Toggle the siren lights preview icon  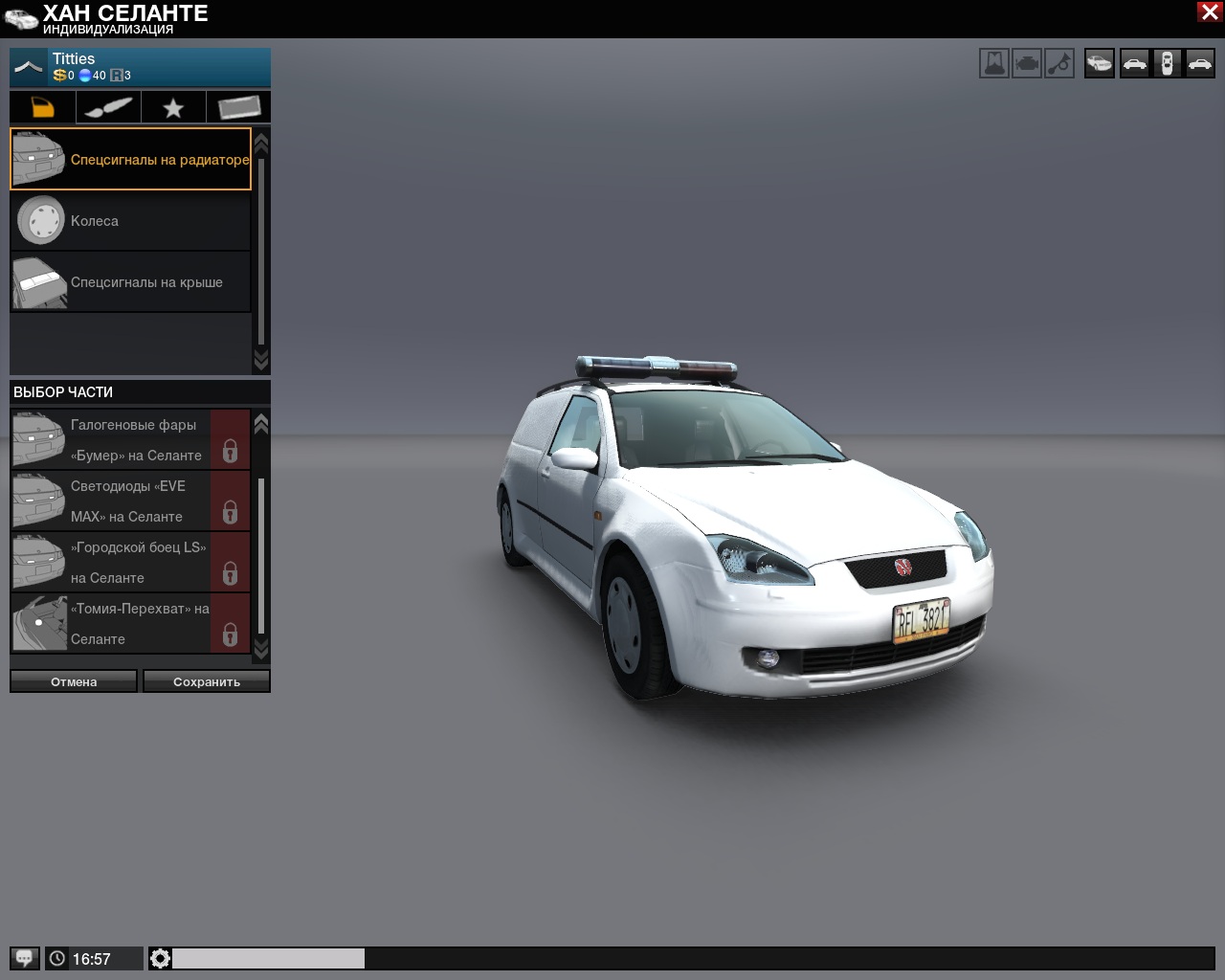point(994,64)
